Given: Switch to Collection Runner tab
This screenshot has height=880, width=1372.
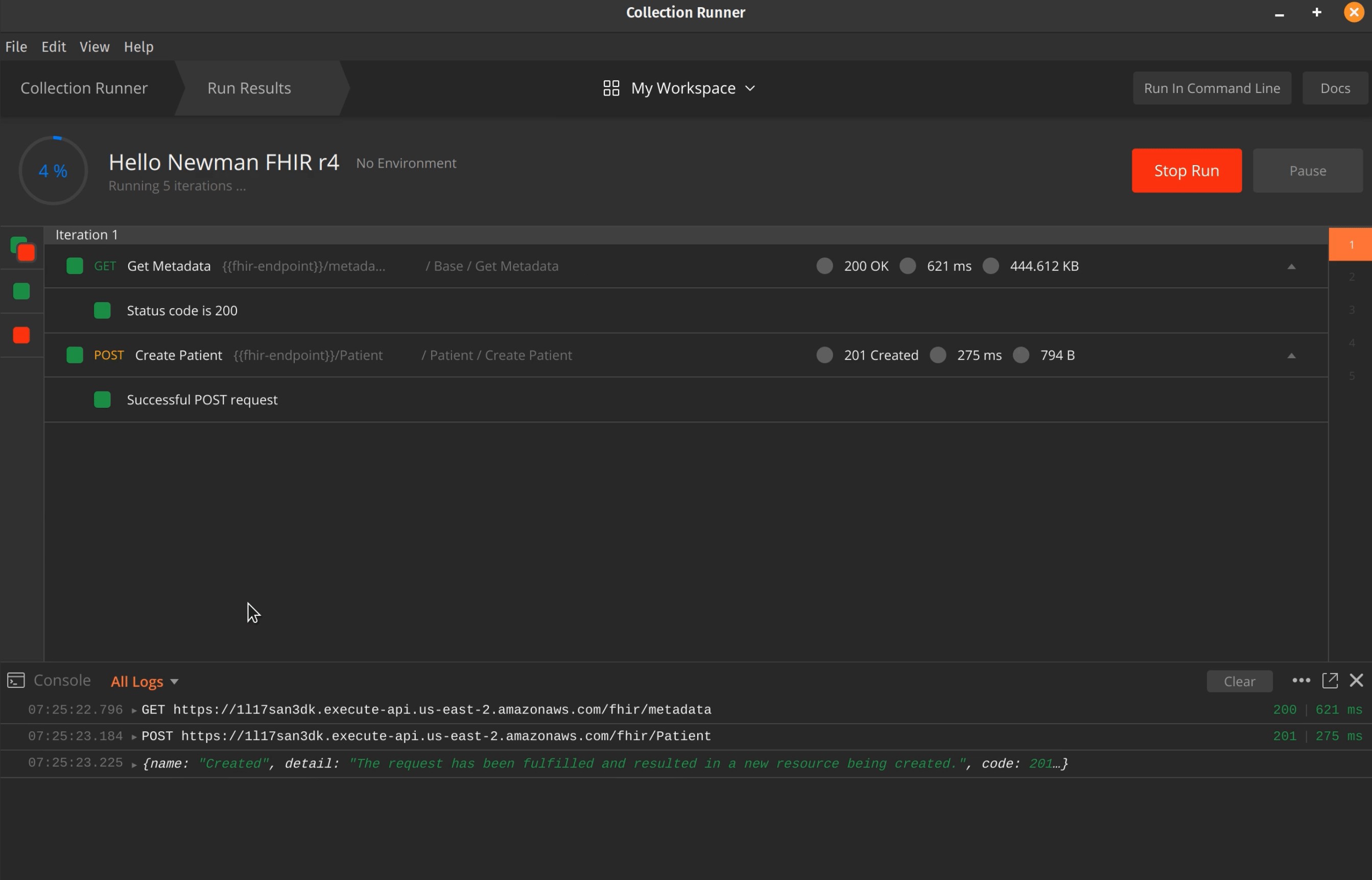Looking at the screenshot, I should (x=84, y=88).
